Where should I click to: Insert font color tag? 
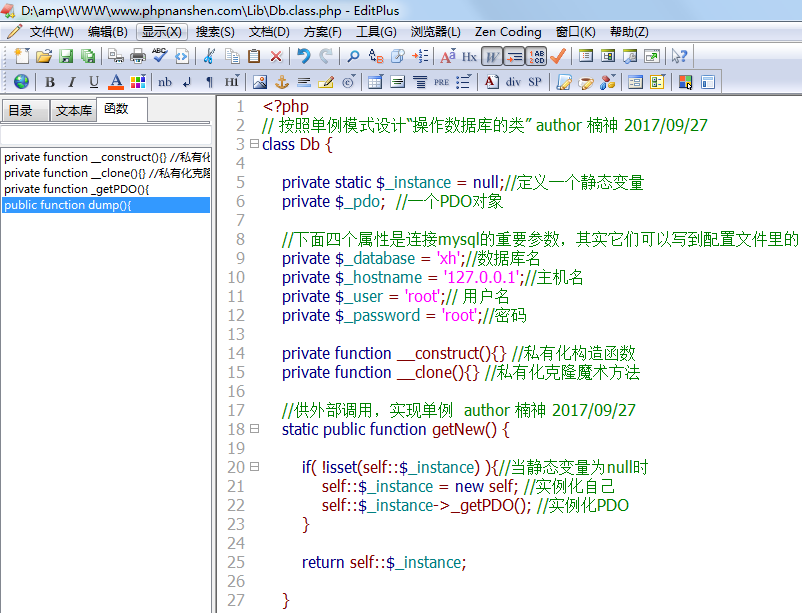(116, 82)
